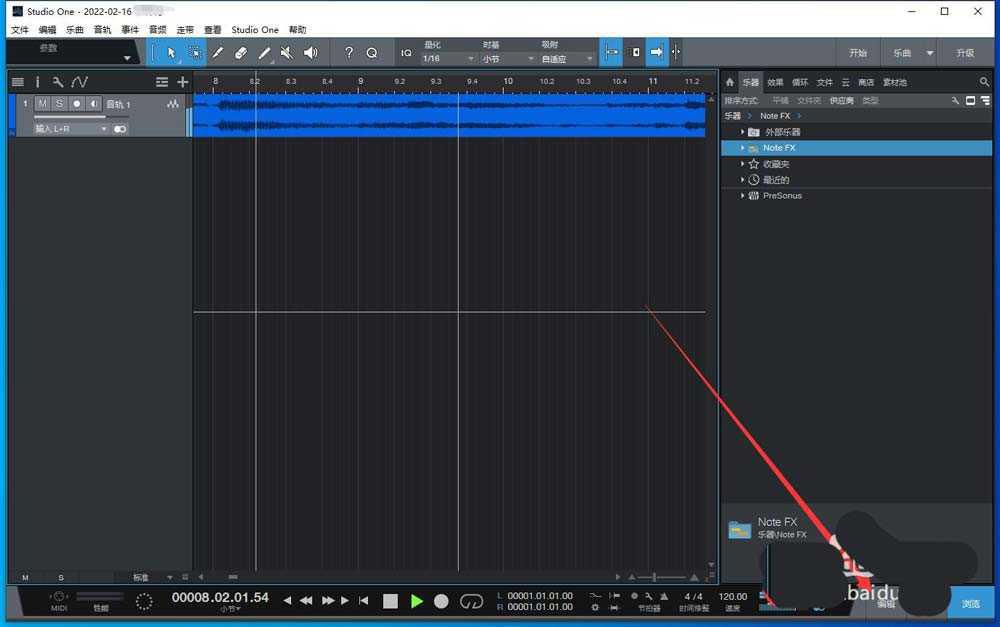1000x627 pixels.
Task: Click the search icon in the browser panel
Action: [985, 82]
